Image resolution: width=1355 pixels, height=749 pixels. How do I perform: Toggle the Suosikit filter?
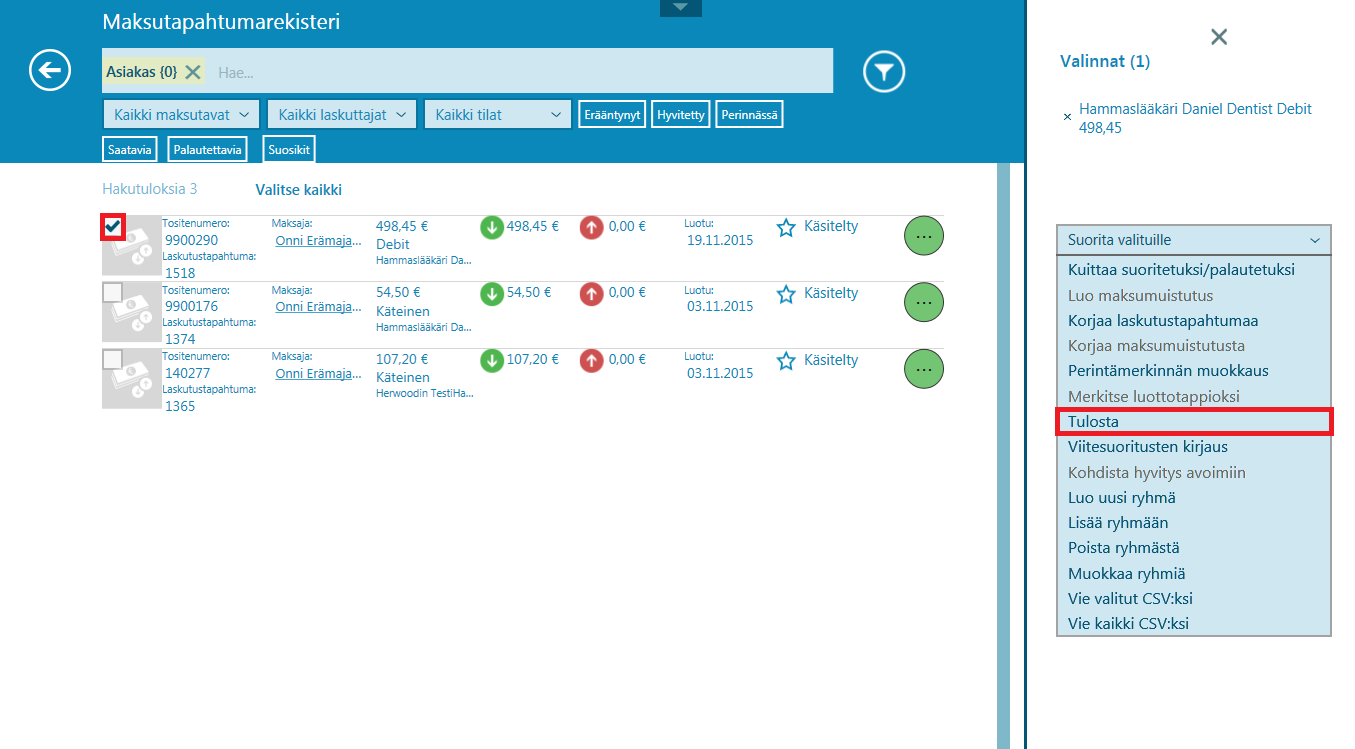289,150
